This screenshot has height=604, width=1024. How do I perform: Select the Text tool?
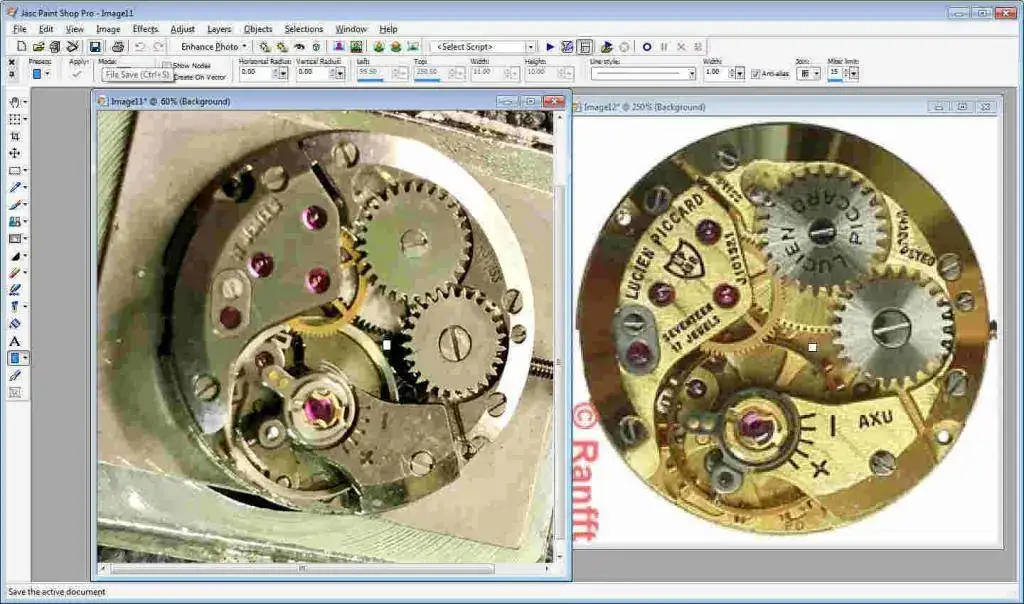click(x=14, y=341)
